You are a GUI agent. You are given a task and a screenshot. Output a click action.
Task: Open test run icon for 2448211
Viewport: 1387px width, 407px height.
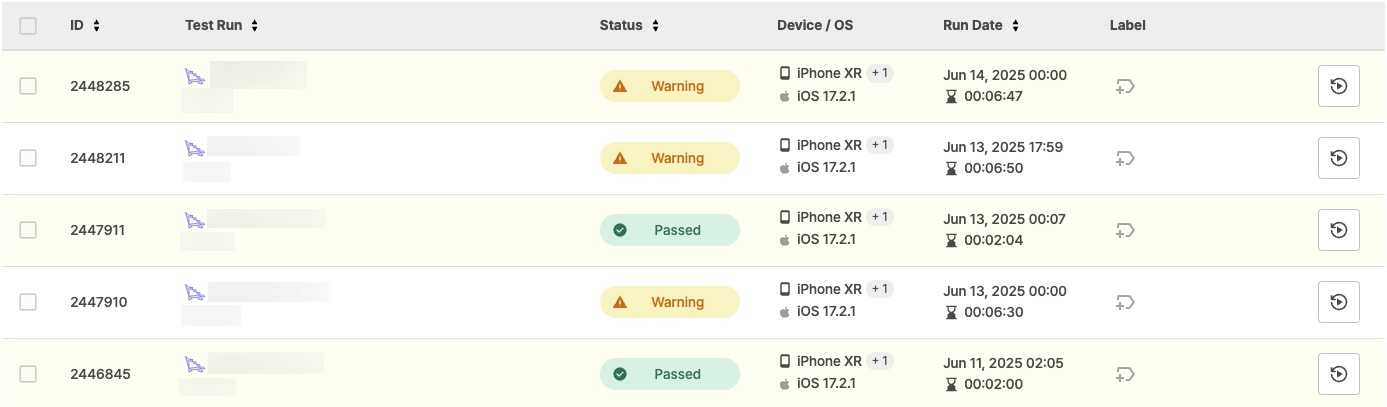(x=195, y=148)
